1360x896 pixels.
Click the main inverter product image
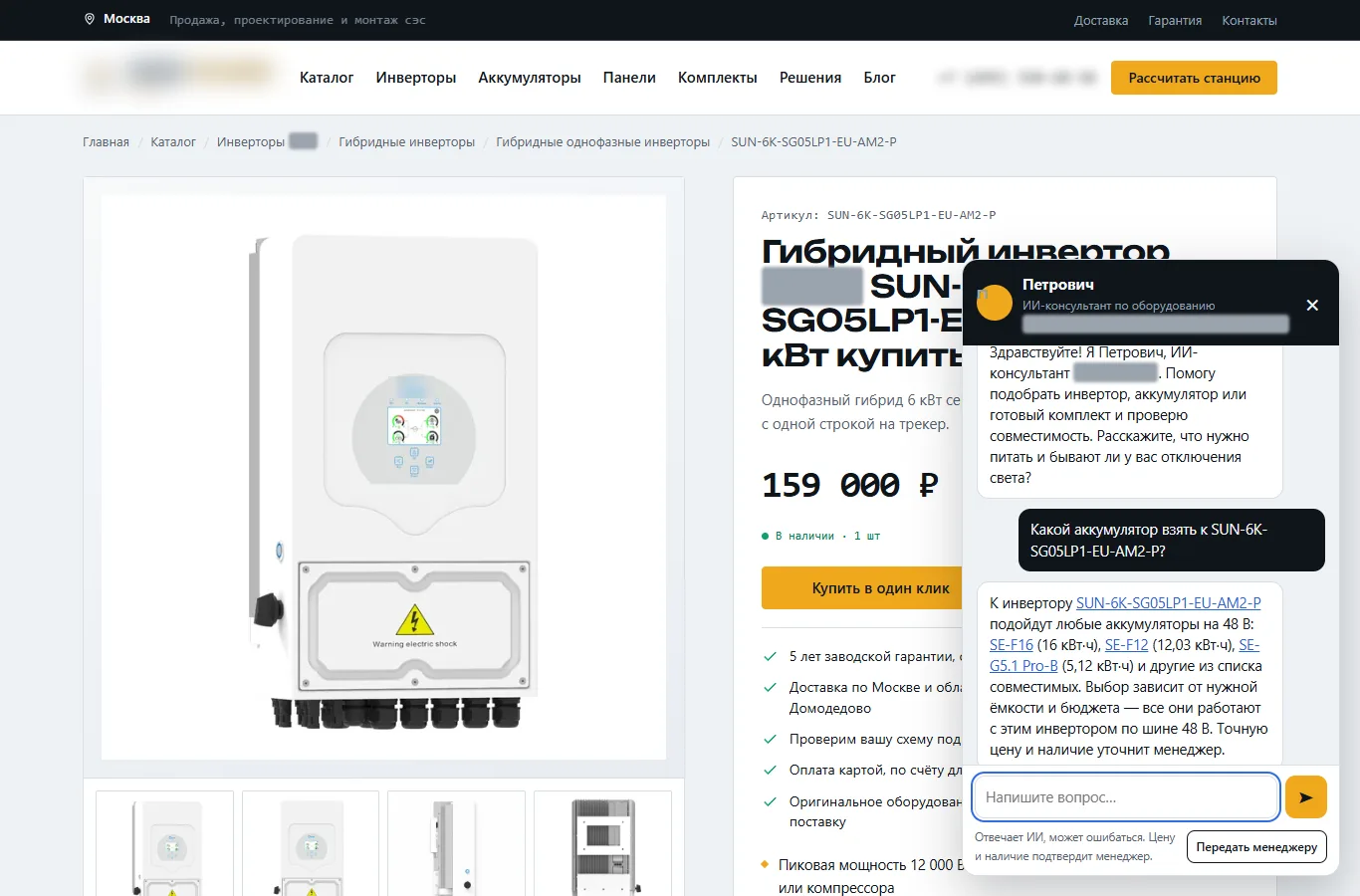click(383, 478)
